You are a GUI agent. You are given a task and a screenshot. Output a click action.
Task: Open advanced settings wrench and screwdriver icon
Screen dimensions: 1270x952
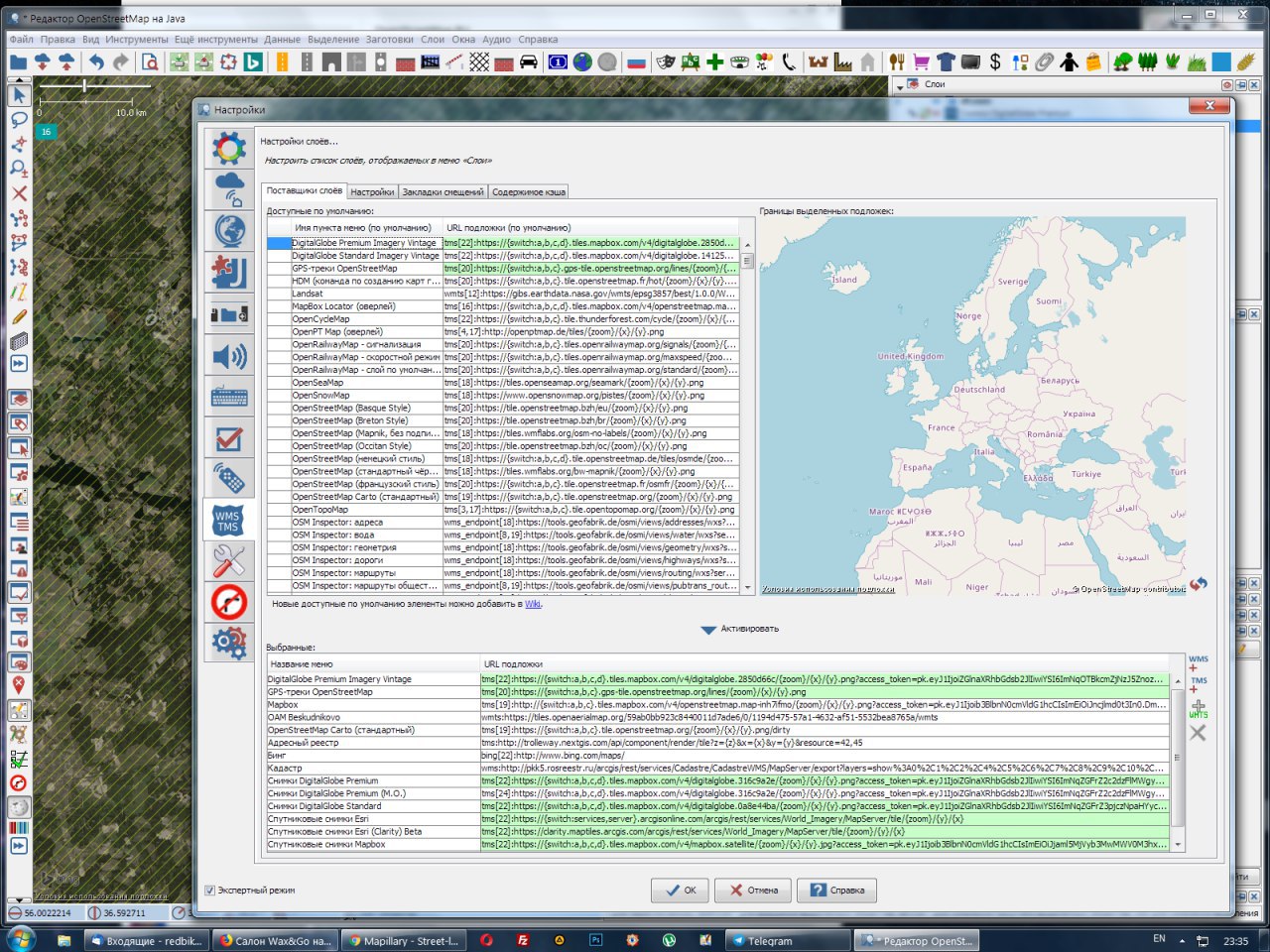229,561
